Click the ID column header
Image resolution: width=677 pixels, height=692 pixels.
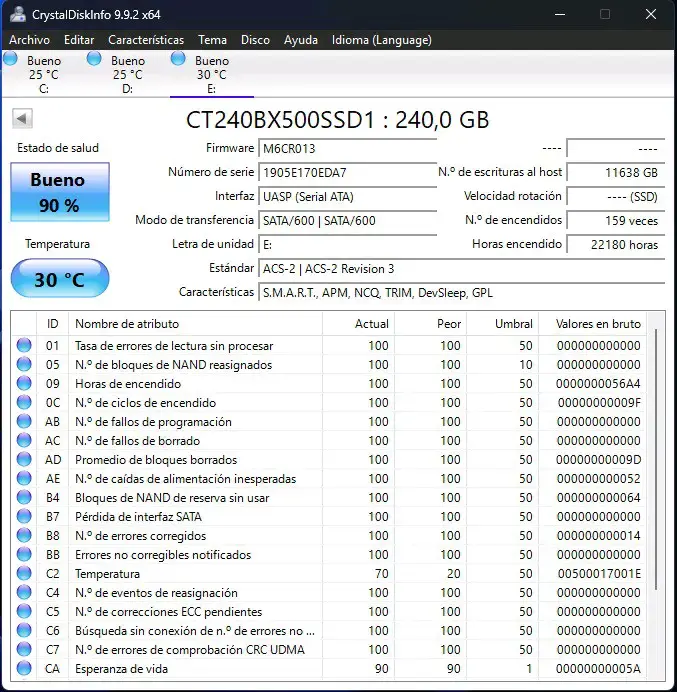[x=53, y=324]
